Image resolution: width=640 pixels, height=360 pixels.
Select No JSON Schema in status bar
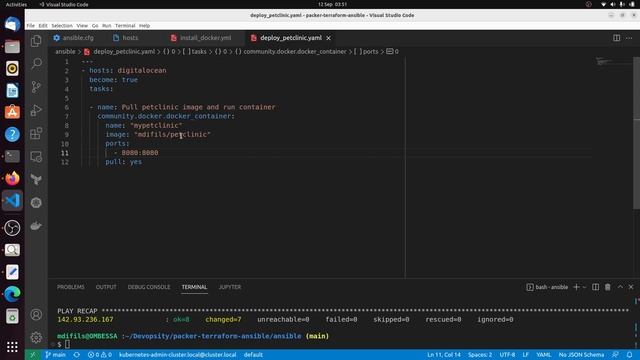(x=581, y=355)
